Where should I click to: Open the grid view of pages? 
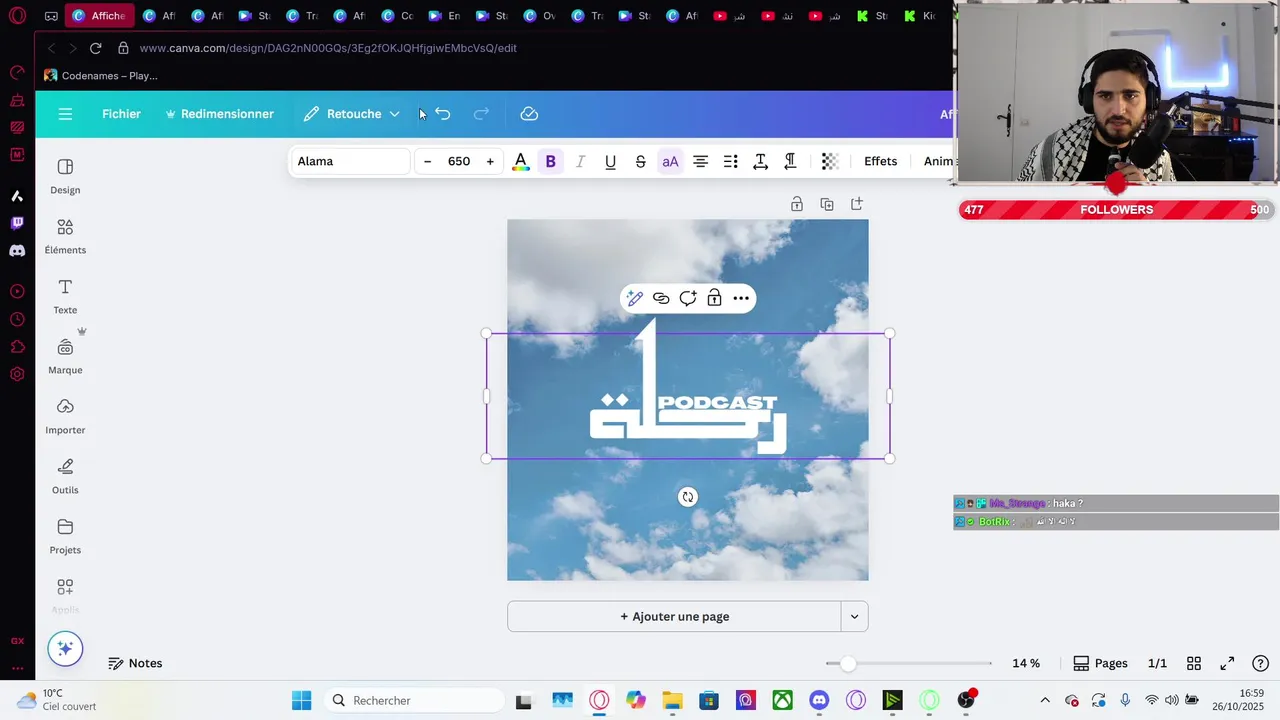click(x=1194, y=663)
